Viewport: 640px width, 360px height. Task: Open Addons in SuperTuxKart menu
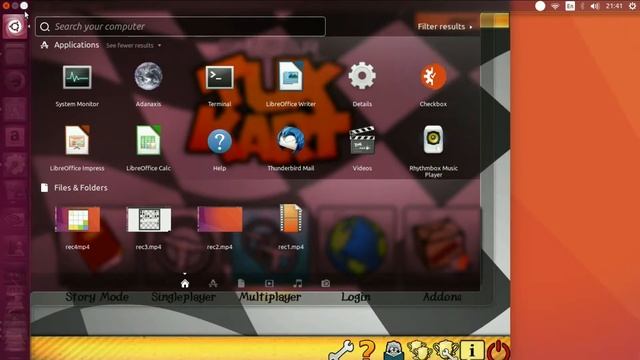click(442, 297)
